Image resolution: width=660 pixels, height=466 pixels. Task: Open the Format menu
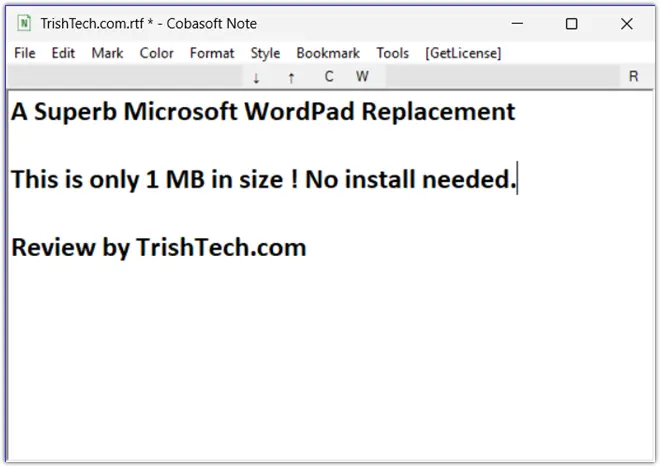[x=212, y=53]
